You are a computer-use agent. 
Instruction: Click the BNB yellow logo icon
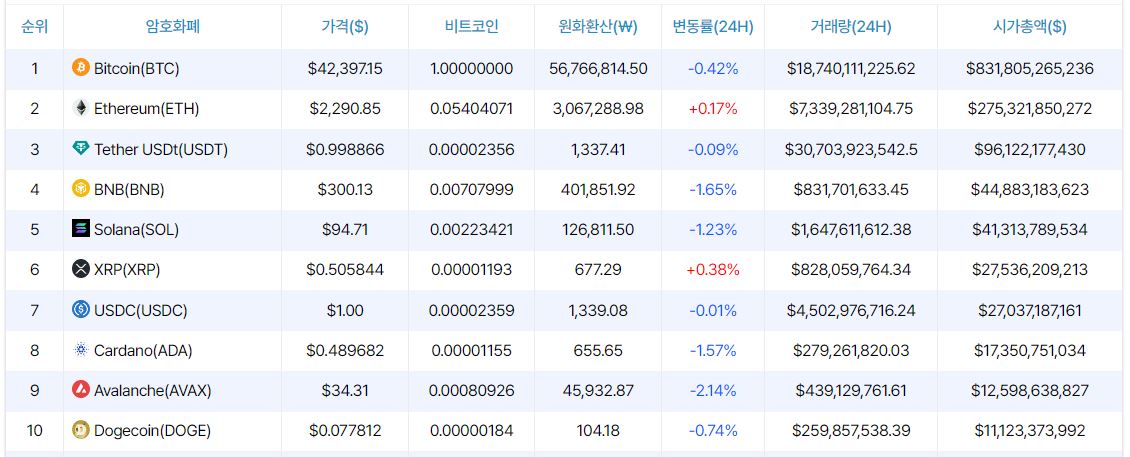81,190
